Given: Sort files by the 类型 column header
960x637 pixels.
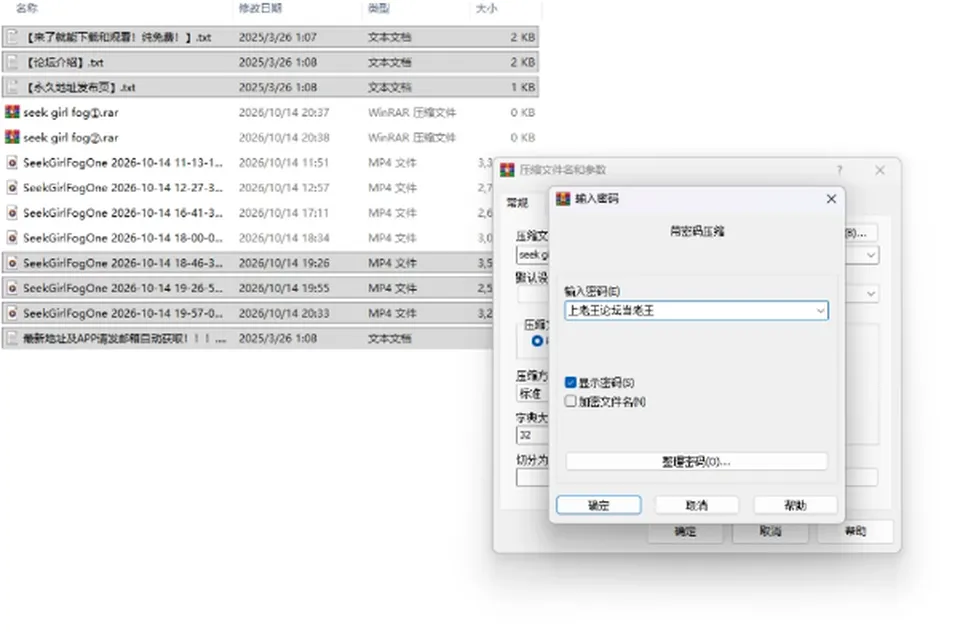Looking at the screenshot, I should [x=379, y=8].
